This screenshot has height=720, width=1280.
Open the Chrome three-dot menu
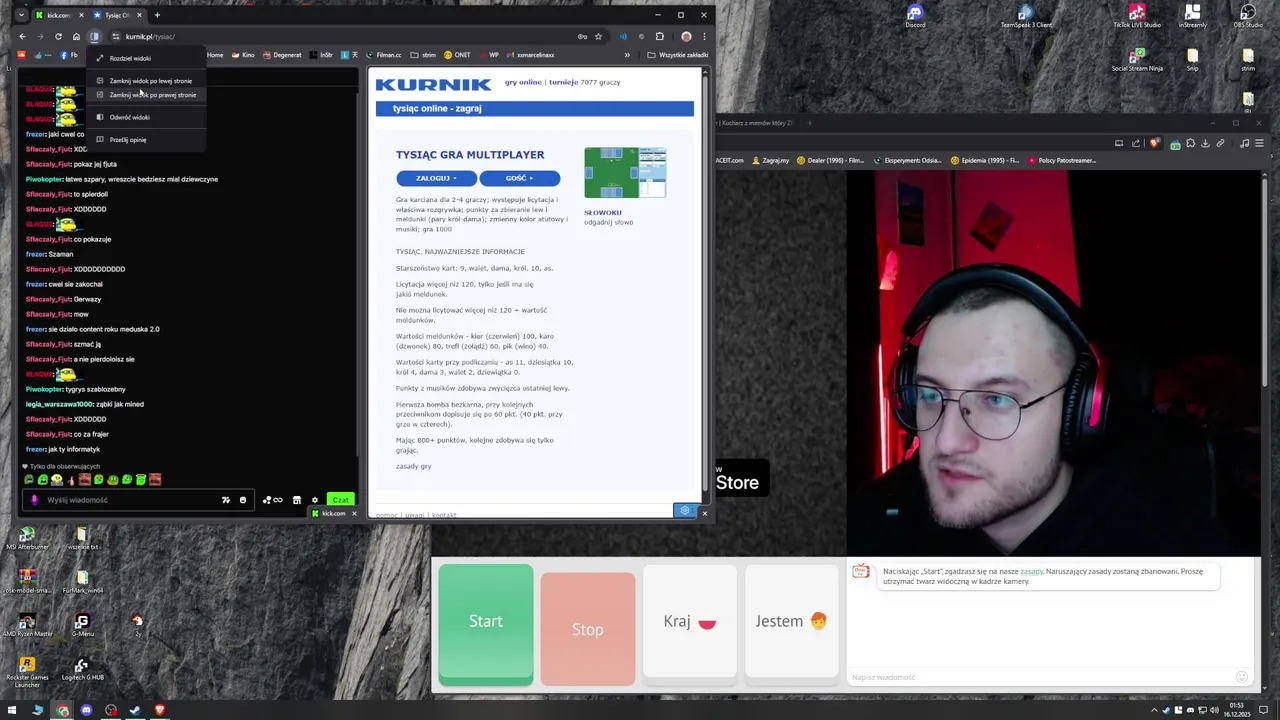point(704,37)
